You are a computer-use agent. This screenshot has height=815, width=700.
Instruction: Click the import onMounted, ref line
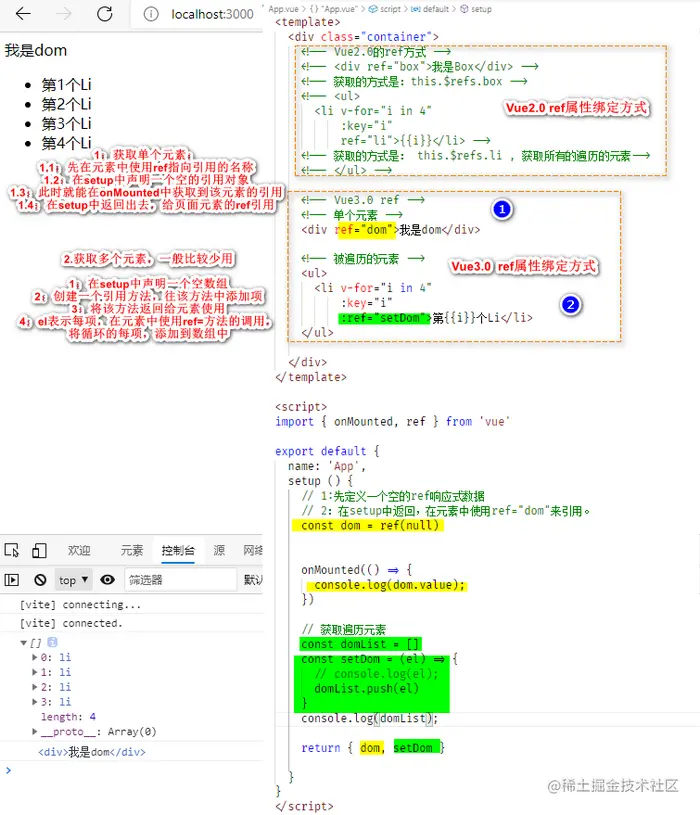click(392, 422)
